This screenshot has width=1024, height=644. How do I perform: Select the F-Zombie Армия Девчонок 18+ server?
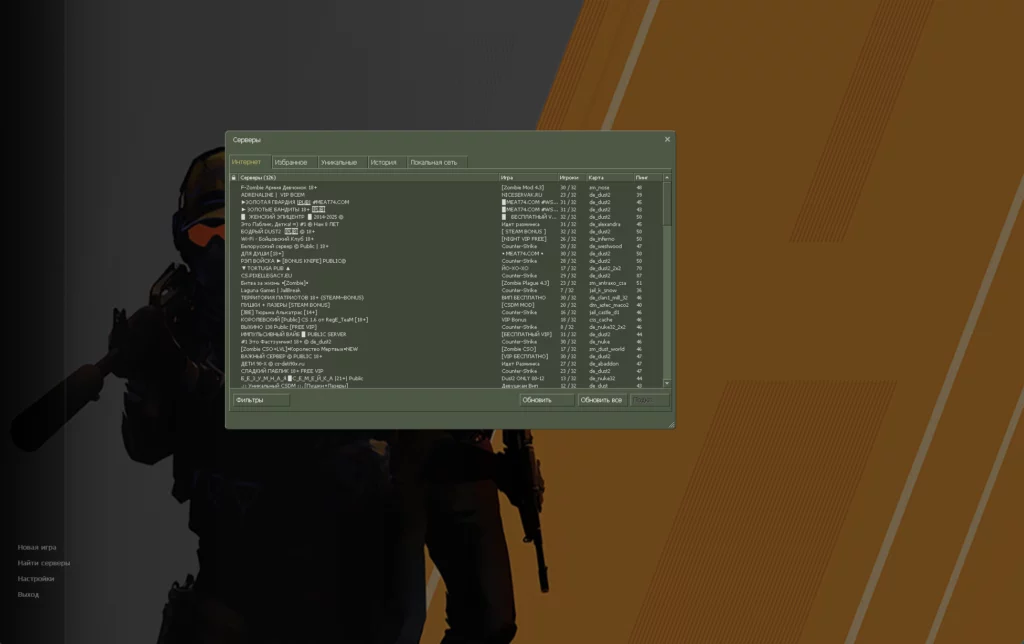click(446, 187)
